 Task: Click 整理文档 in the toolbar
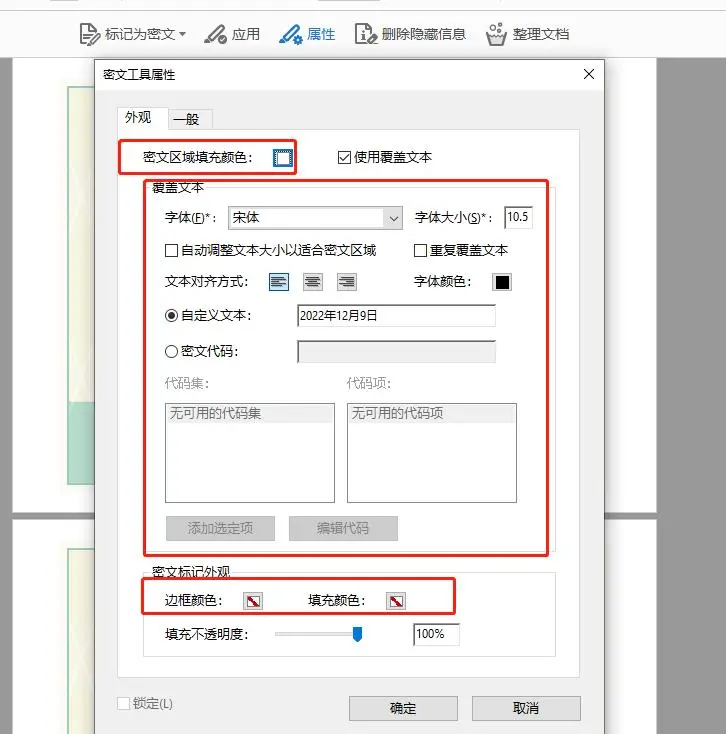click(x=528, y=34)
